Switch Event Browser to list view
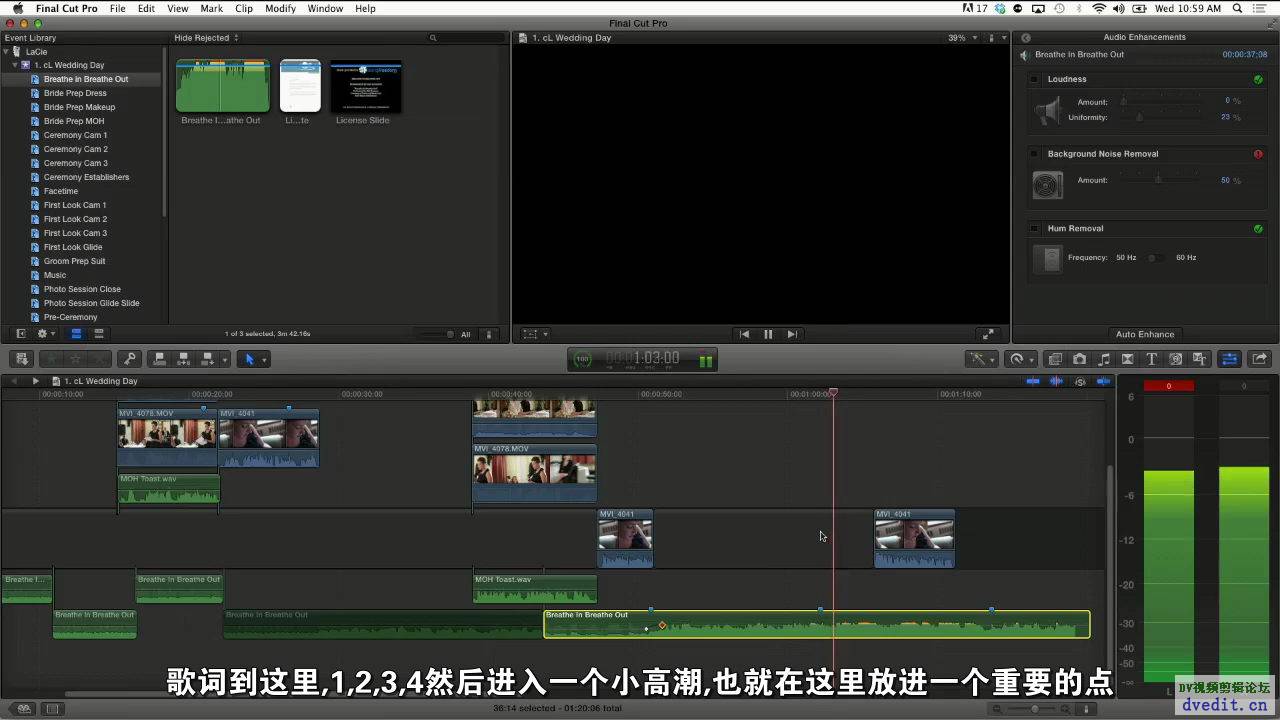1280x720 pixels. [x=99, y=334]
